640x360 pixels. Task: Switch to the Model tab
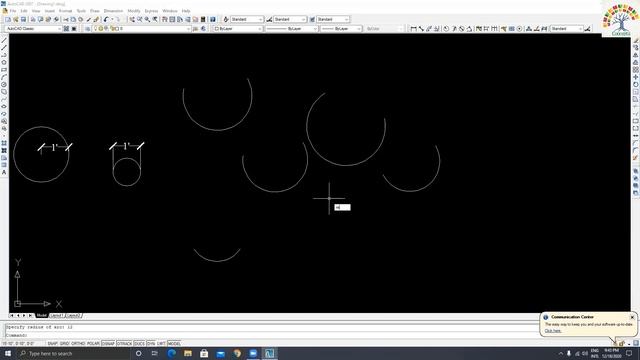(42, 316)
